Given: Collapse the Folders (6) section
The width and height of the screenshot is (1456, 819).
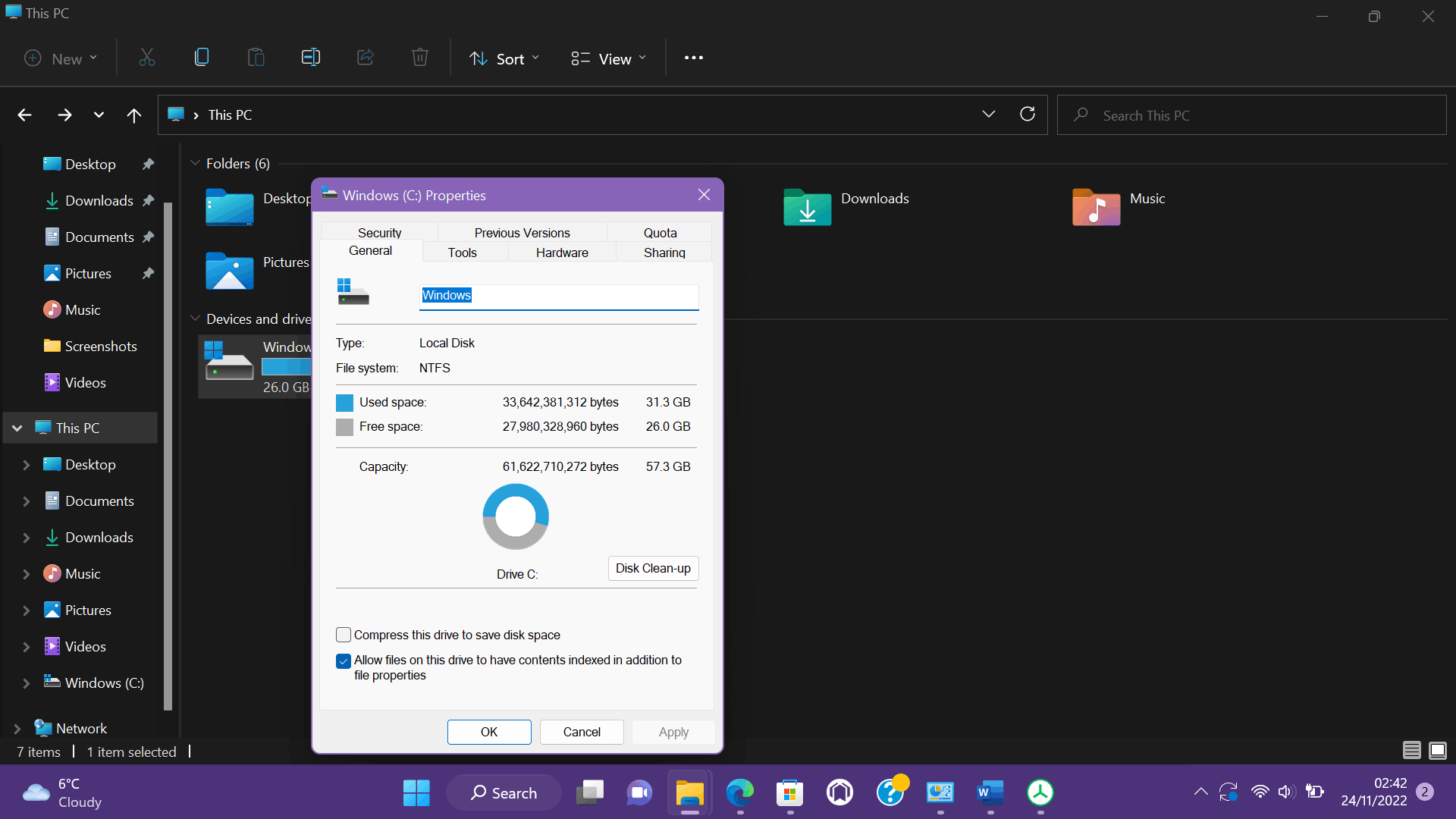Looking at the screenshot, I should pos(195,163).
